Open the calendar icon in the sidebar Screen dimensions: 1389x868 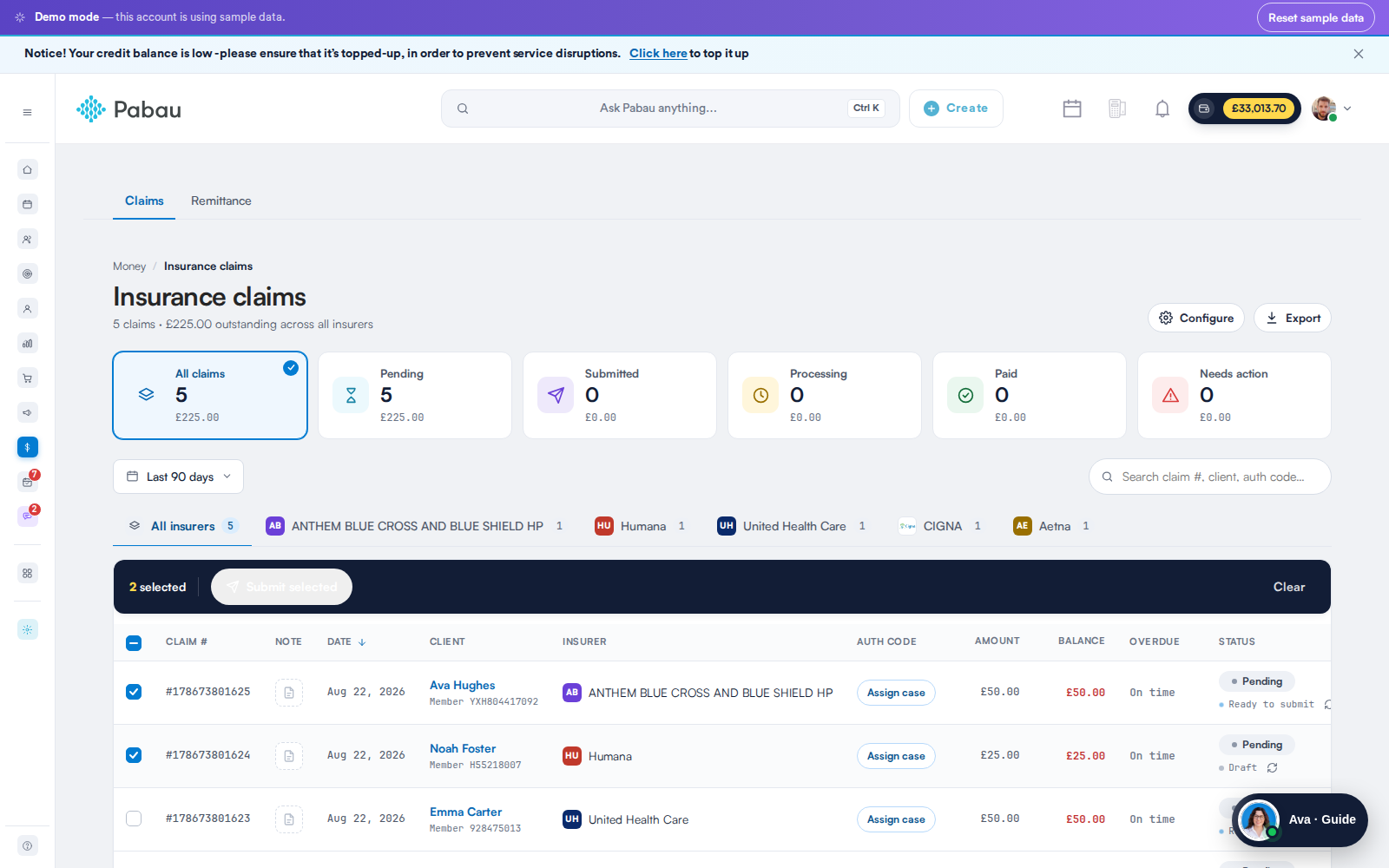coord(27,204)
